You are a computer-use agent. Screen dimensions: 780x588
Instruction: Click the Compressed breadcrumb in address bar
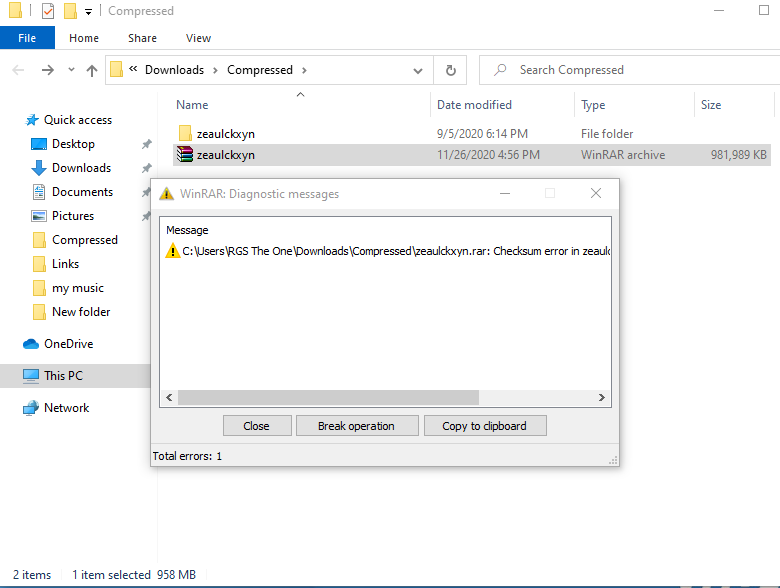tap(260, 70)
